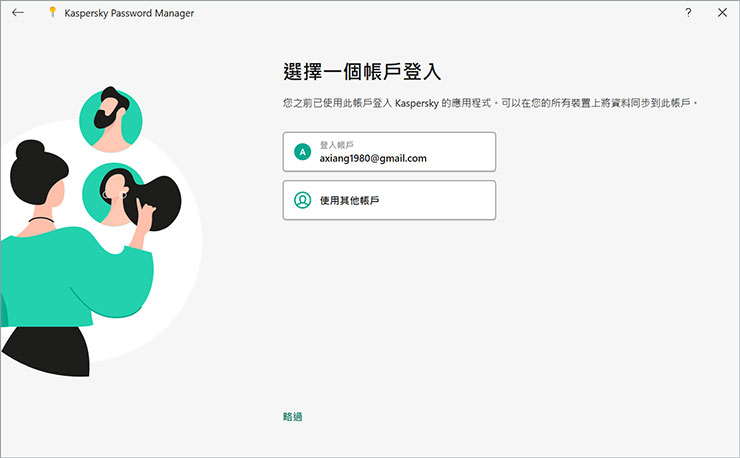
Task: Click the green A avatar icon
Action: 303,152
